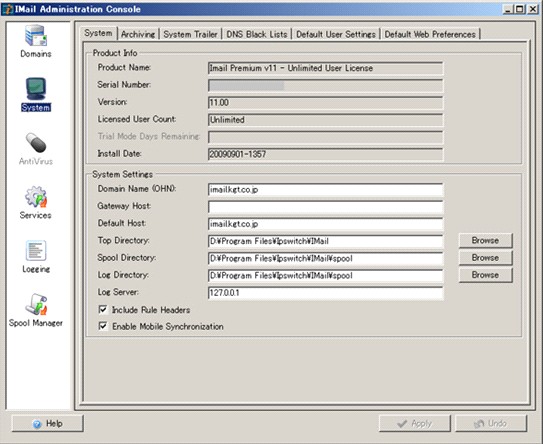543x444 pixels.
Task: Switch to the Archiving tab
Action: click(x=138, y=34)
